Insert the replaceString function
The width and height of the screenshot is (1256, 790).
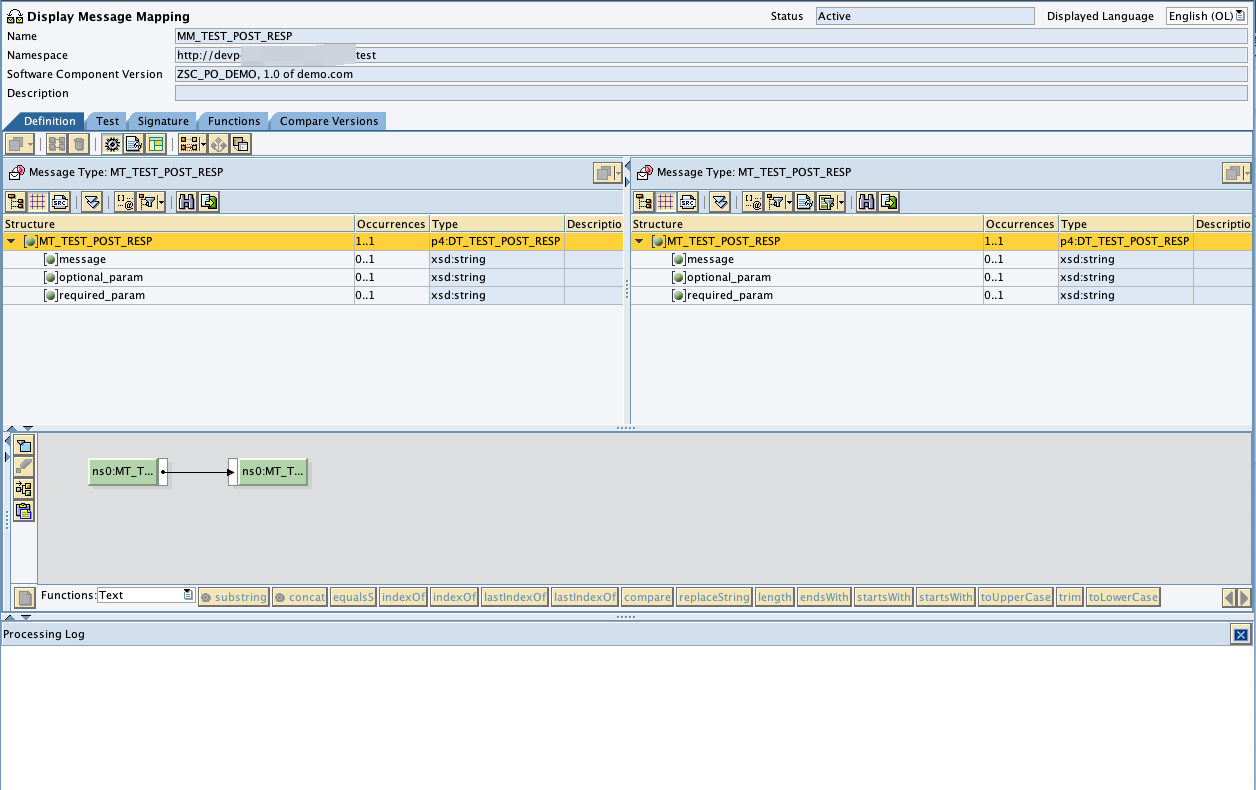click(714, 597)
